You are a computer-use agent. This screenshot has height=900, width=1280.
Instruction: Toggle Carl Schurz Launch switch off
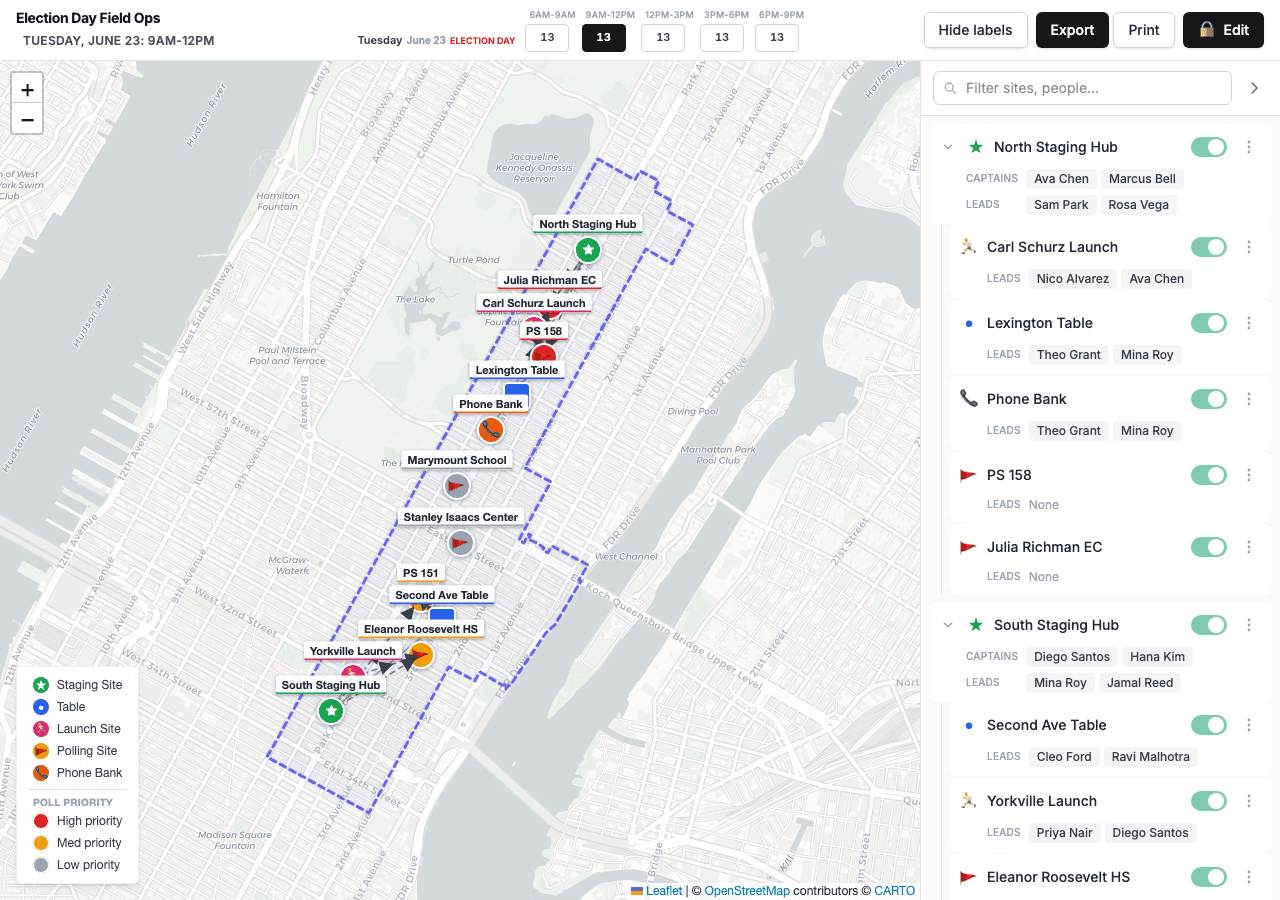(1209, 247)
